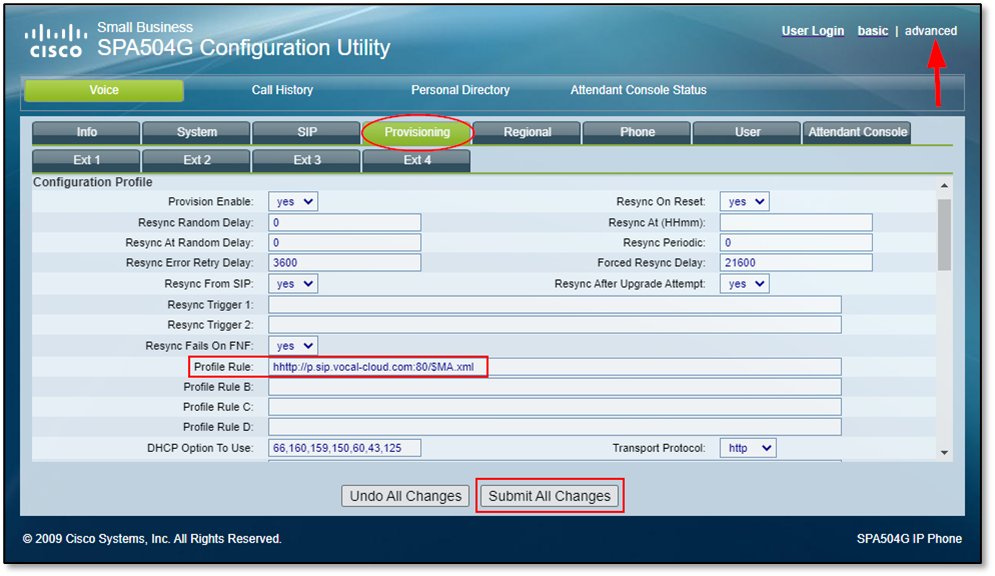Screen dimensions: 995x576
Task: Focus Resync Error Retry Delay field
Action: point(345,263)
